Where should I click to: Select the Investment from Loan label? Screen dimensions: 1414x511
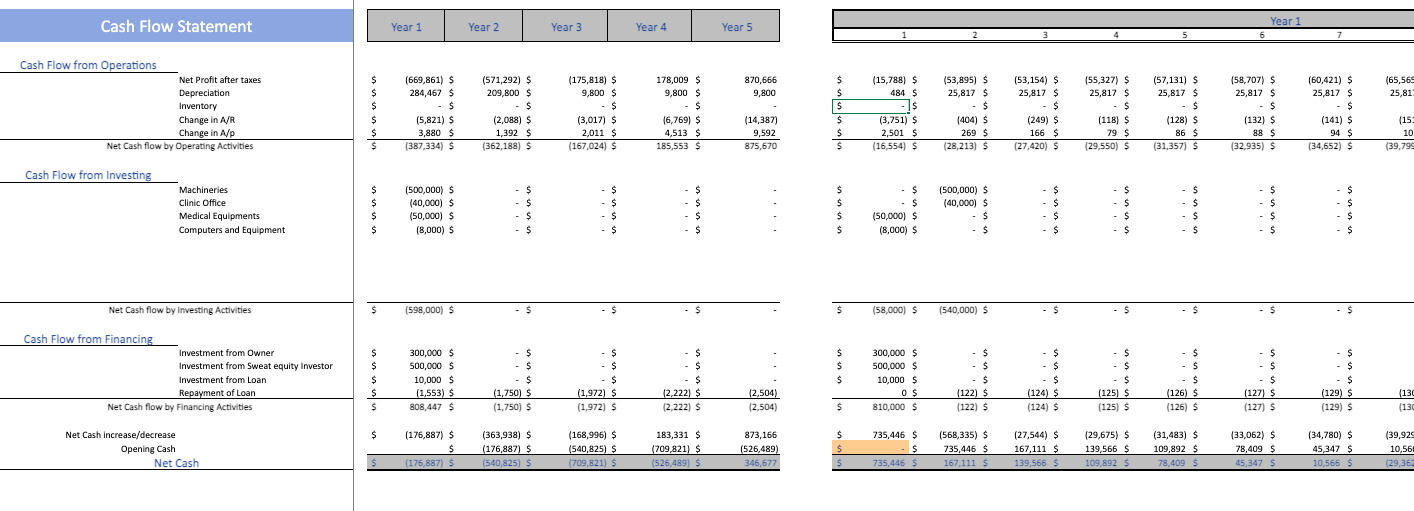coord(222,380)
